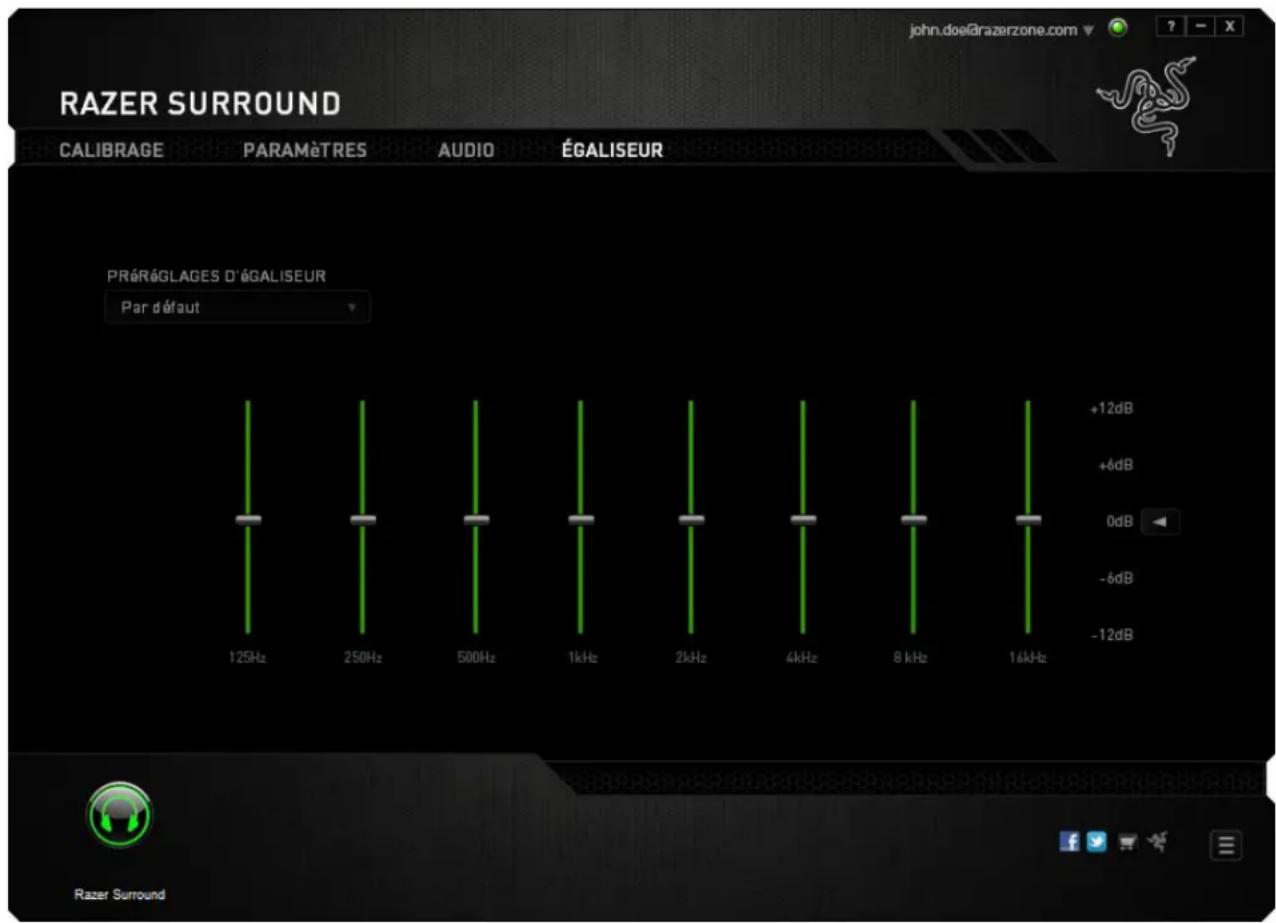Click the +12dB scale label
The width and height of the screenshot is (1276, 923).
coord(1110,409)
